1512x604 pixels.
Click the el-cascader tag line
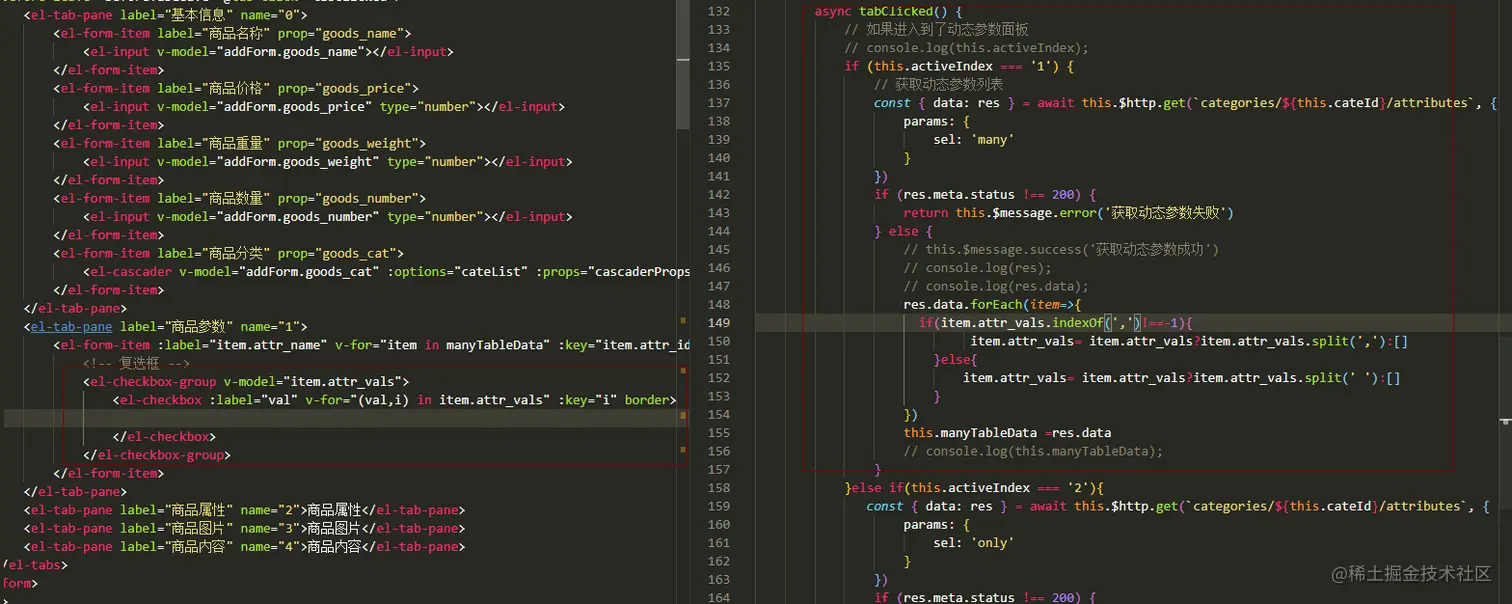(387, 272)
